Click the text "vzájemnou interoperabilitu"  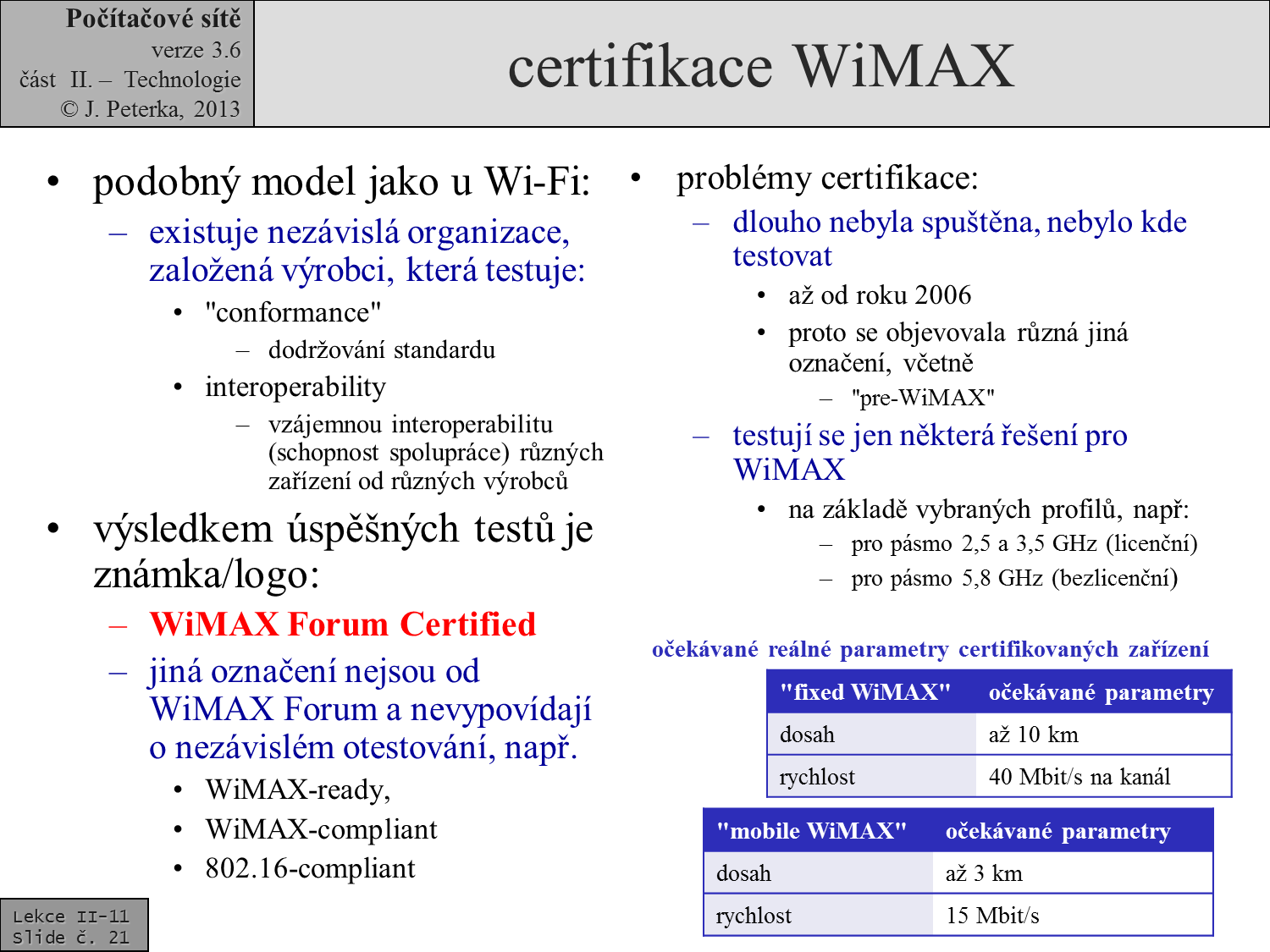click(411, 424)
